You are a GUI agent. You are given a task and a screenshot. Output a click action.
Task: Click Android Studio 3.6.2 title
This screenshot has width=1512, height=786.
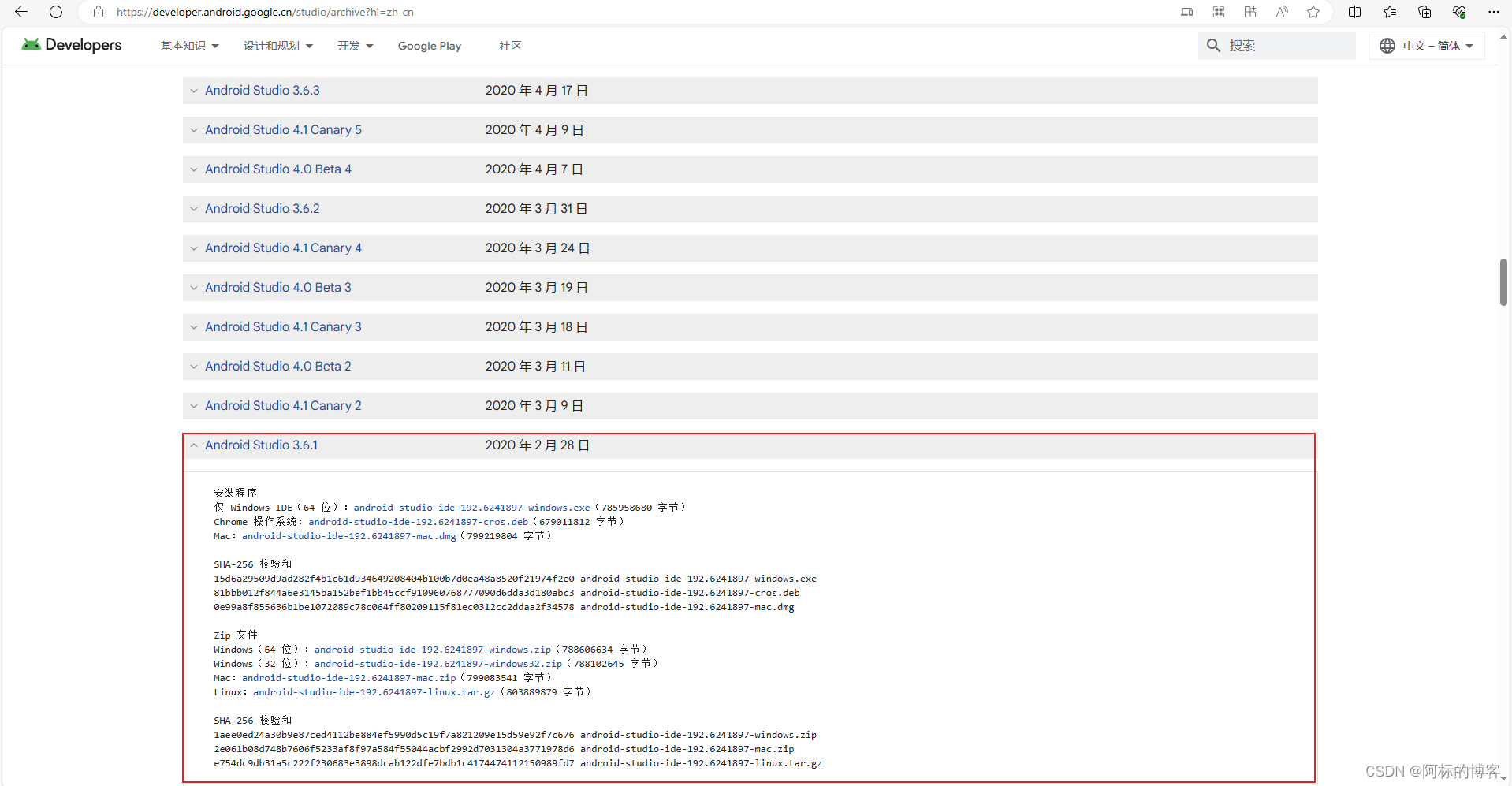(263, 209)
